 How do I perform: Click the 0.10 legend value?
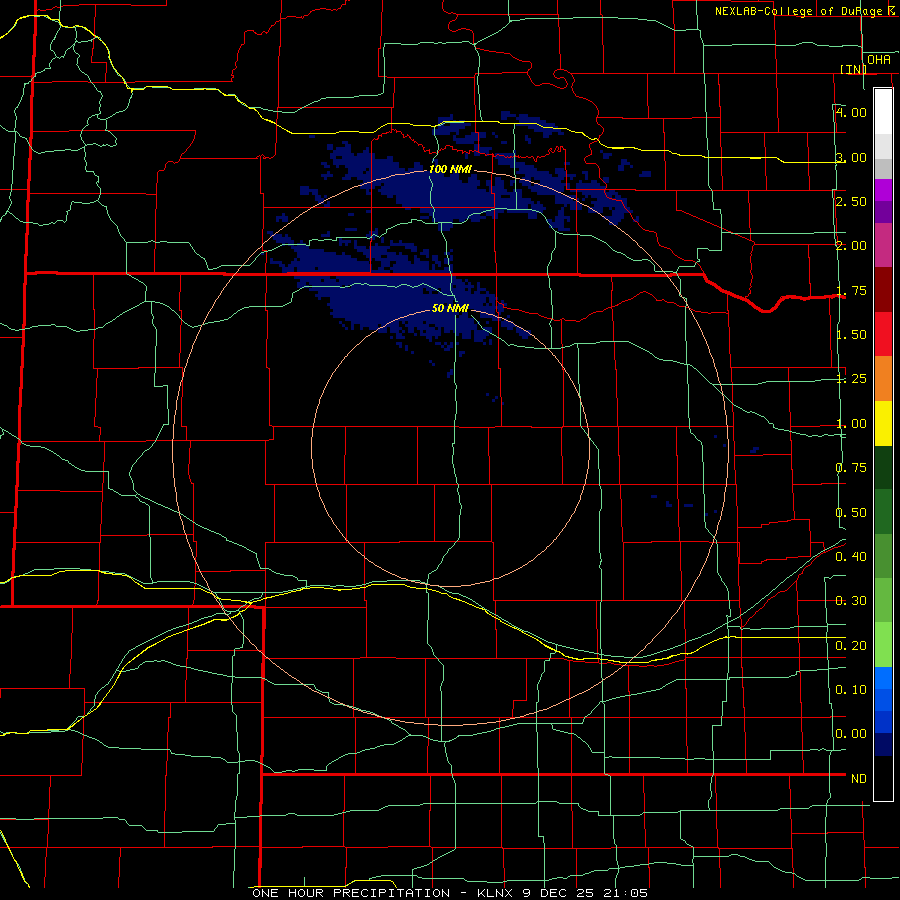[x=851, y=690]
